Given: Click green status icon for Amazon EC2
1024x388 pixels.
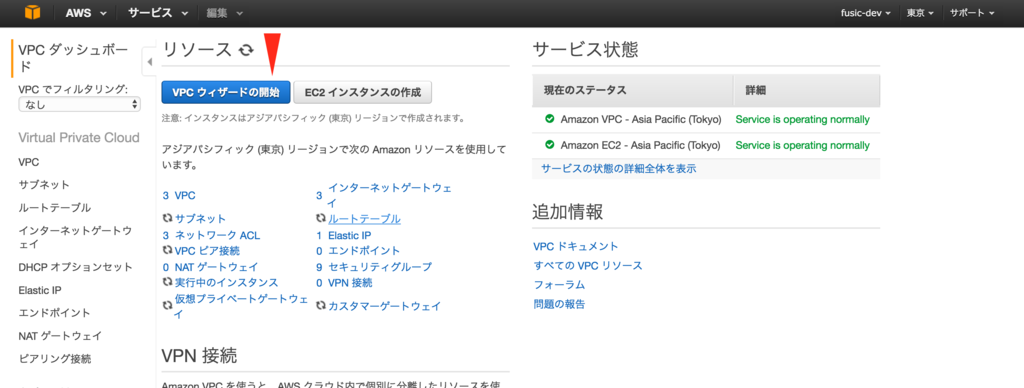Looking at the screenshot, I should point(549,144).
